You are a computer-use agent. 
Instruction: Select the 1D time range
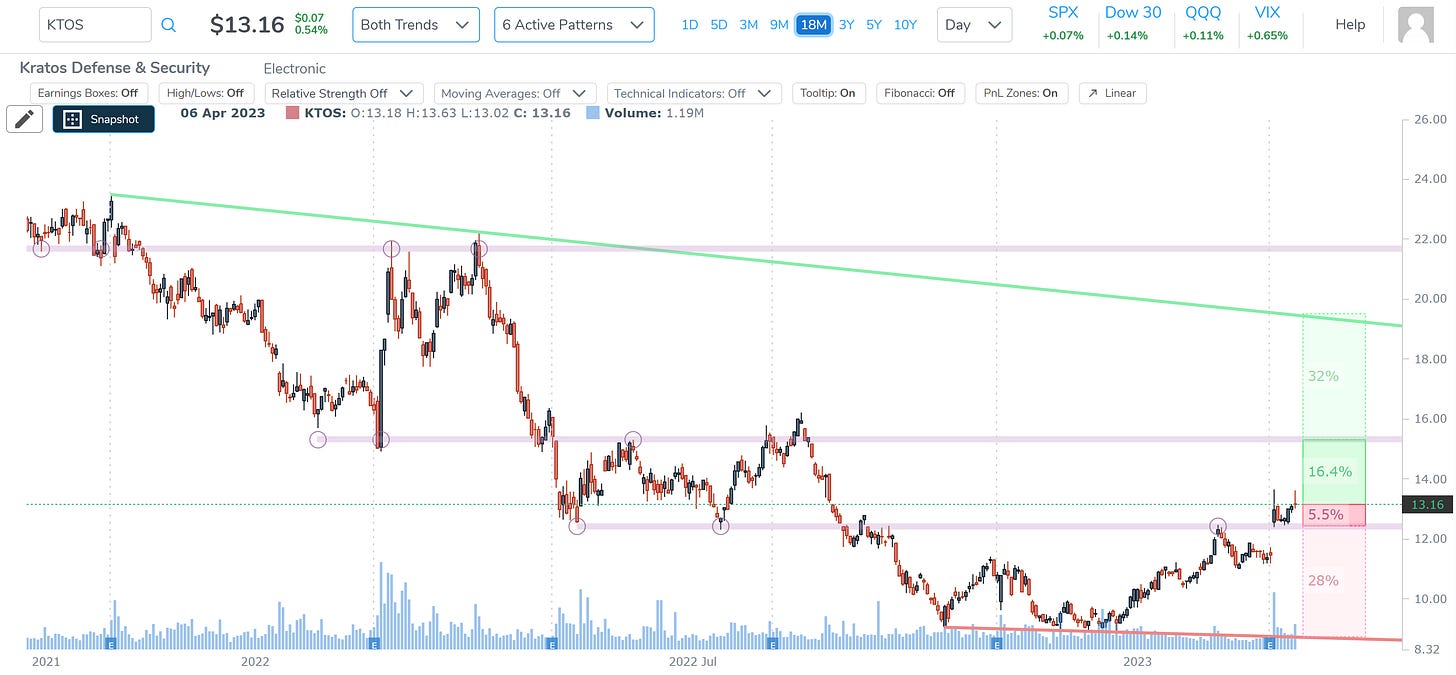coord(690,25)
